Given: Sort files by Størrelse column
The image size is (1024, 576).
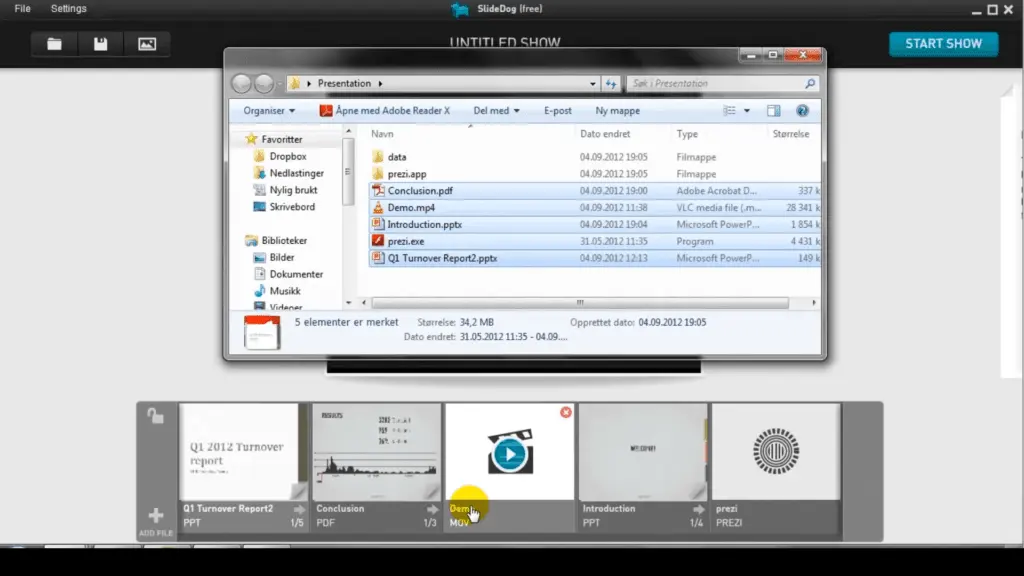Looking at the screenshot, I should point(793,134).
